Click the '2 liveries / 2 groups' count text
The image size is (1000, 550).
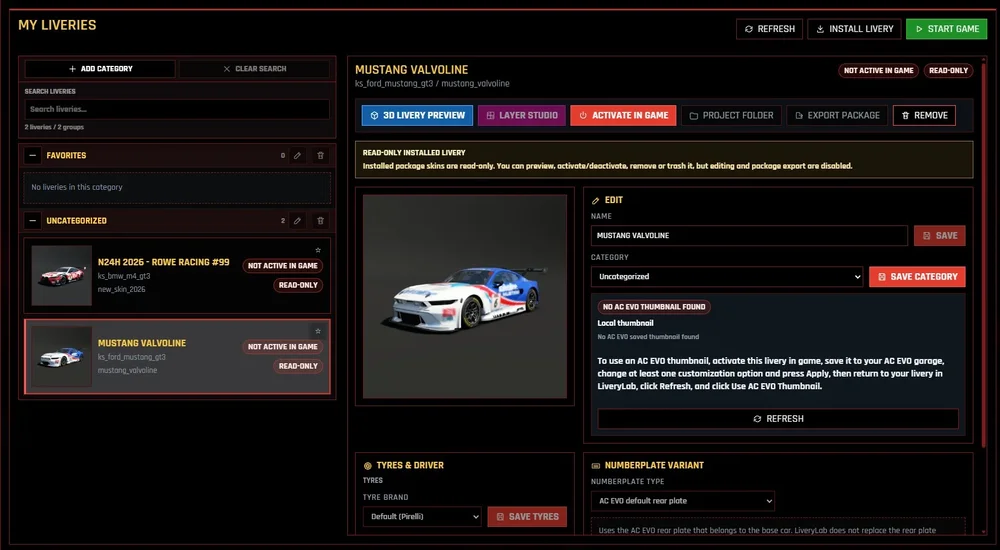[54, 127]
